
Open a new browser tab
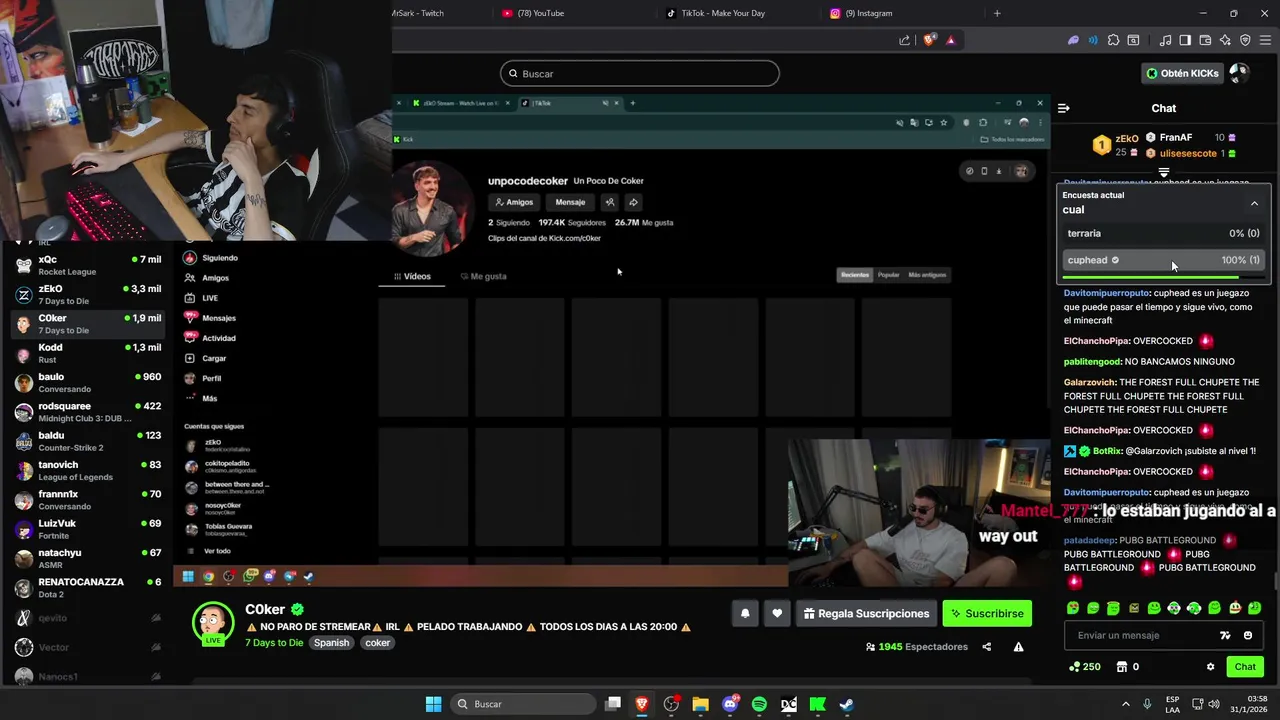click(997, 13)
